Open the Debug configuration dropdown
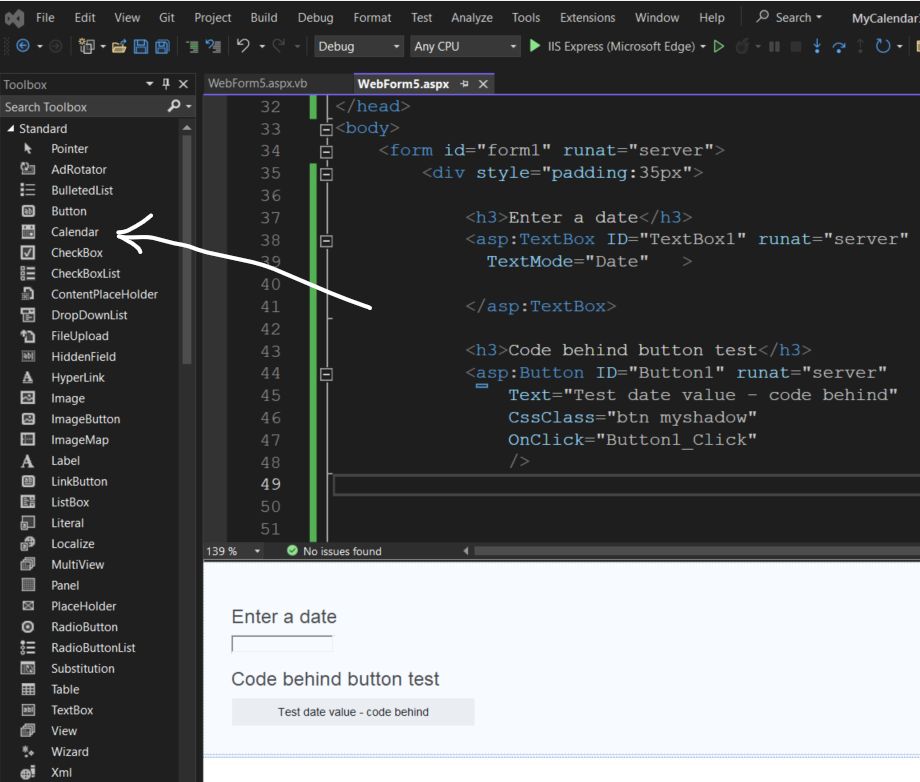Viewport: 920px width, 782px height. pyautogui.click(x=358, y=46)
